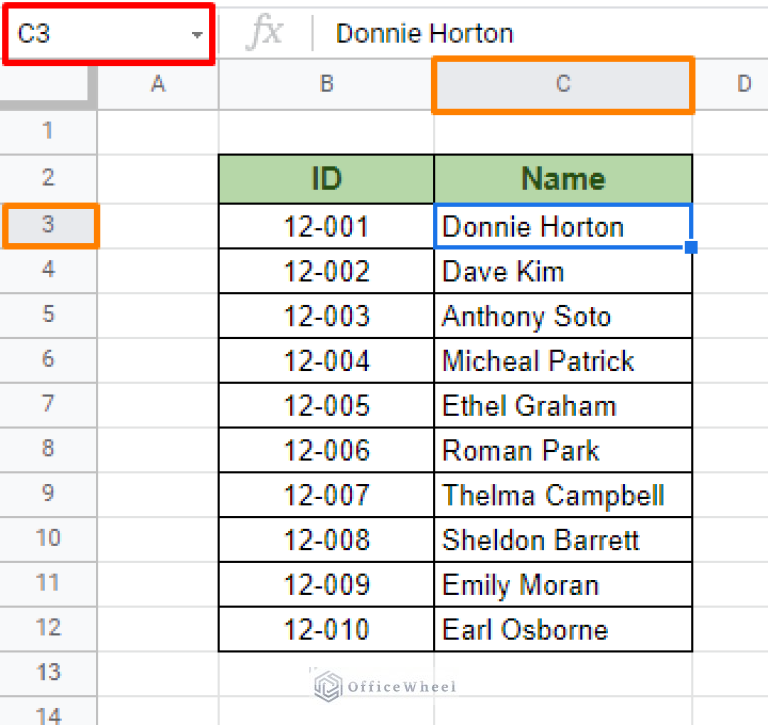Select the Name header cell
The image size is (768, 725).
(x=563, y=179)
